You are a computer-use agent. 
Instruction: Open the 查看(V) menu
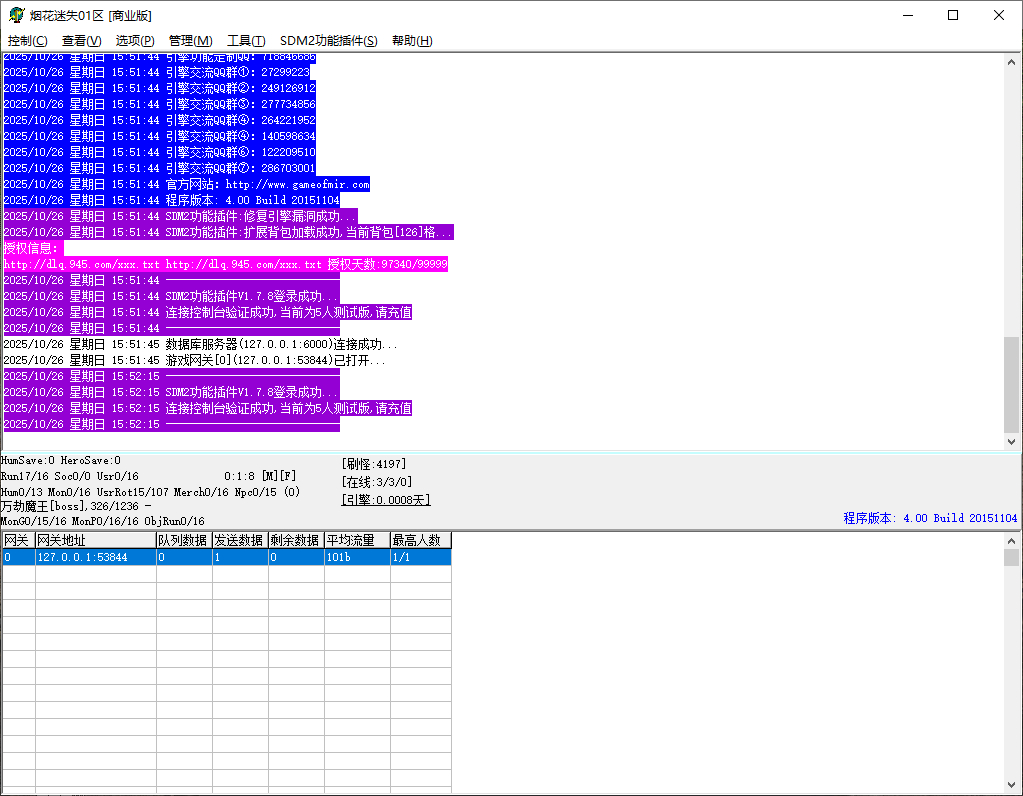(x=81, y=41)
